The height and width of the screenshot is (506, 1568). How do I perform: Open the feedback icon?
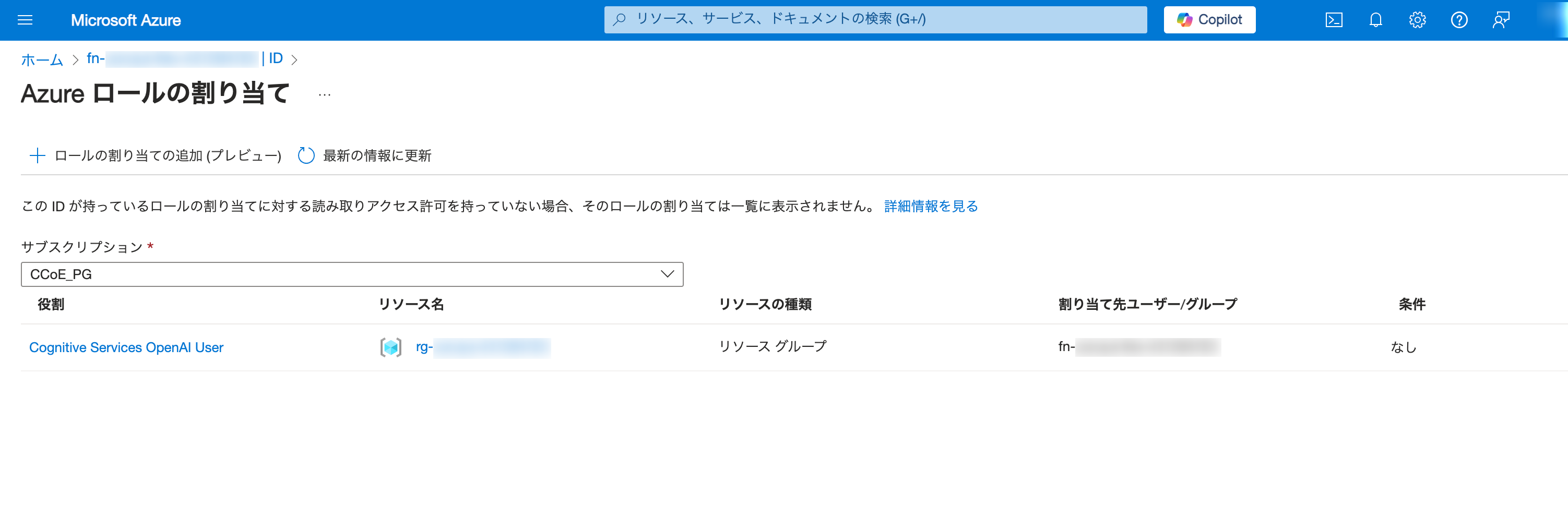point(1501,20)
